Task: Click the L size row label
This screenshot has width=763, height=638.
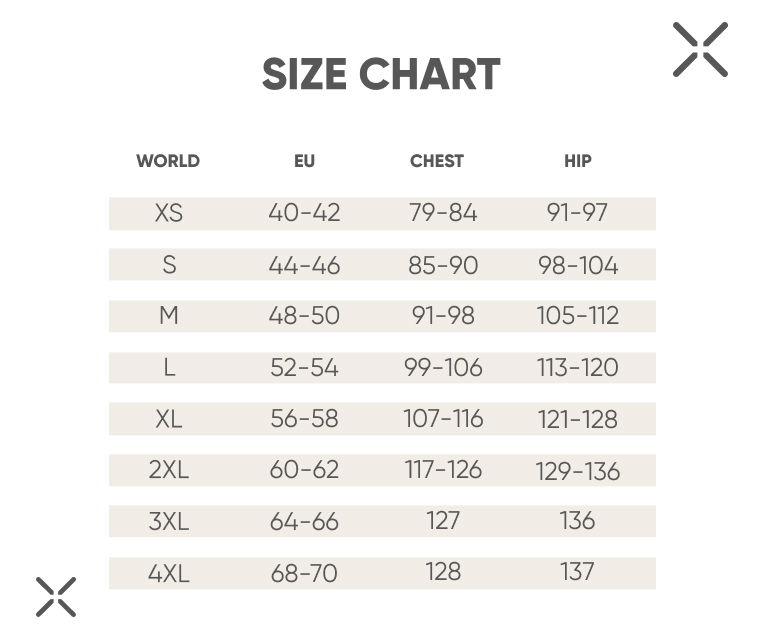Action: (x=169, y=367)
